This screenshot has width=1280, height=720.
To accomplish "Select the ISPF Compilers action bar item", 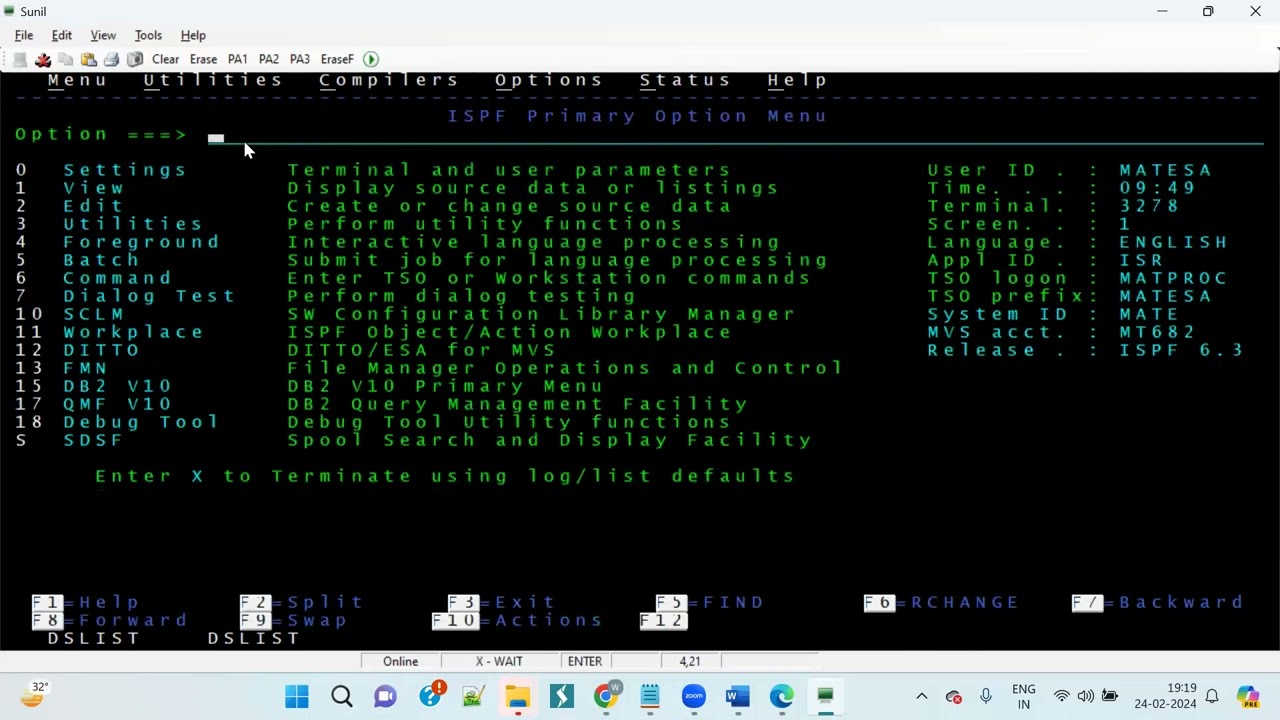I will pyautogui.click(x=389, y=80).
